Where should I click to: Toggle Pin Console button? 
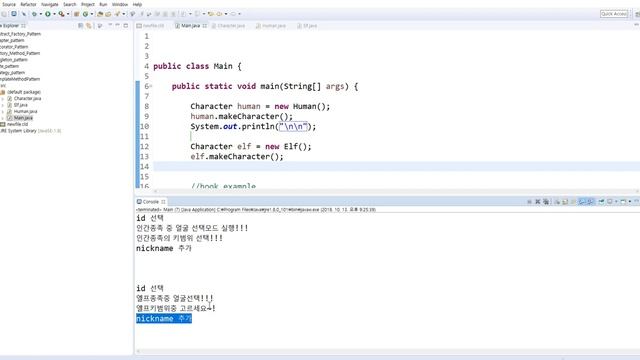point(601,202)
